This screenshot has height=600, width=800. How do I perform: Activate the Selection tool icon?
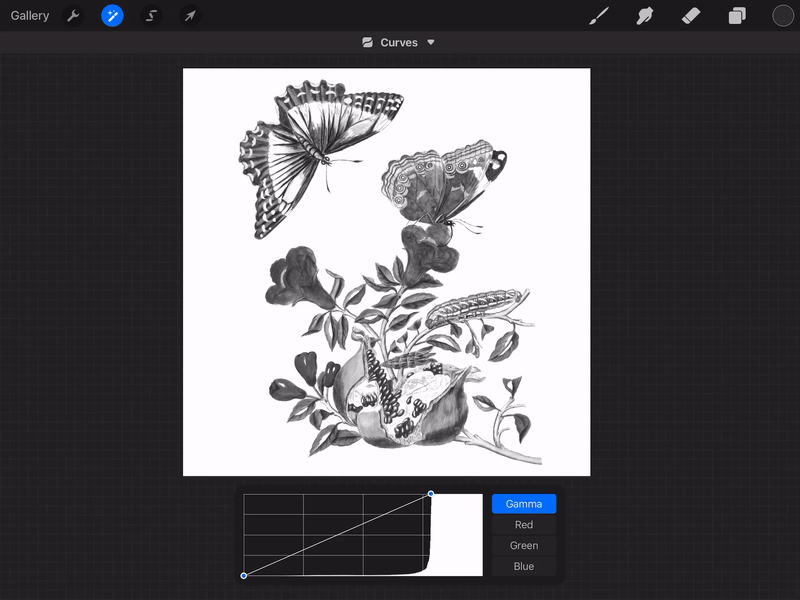(151, 16)
